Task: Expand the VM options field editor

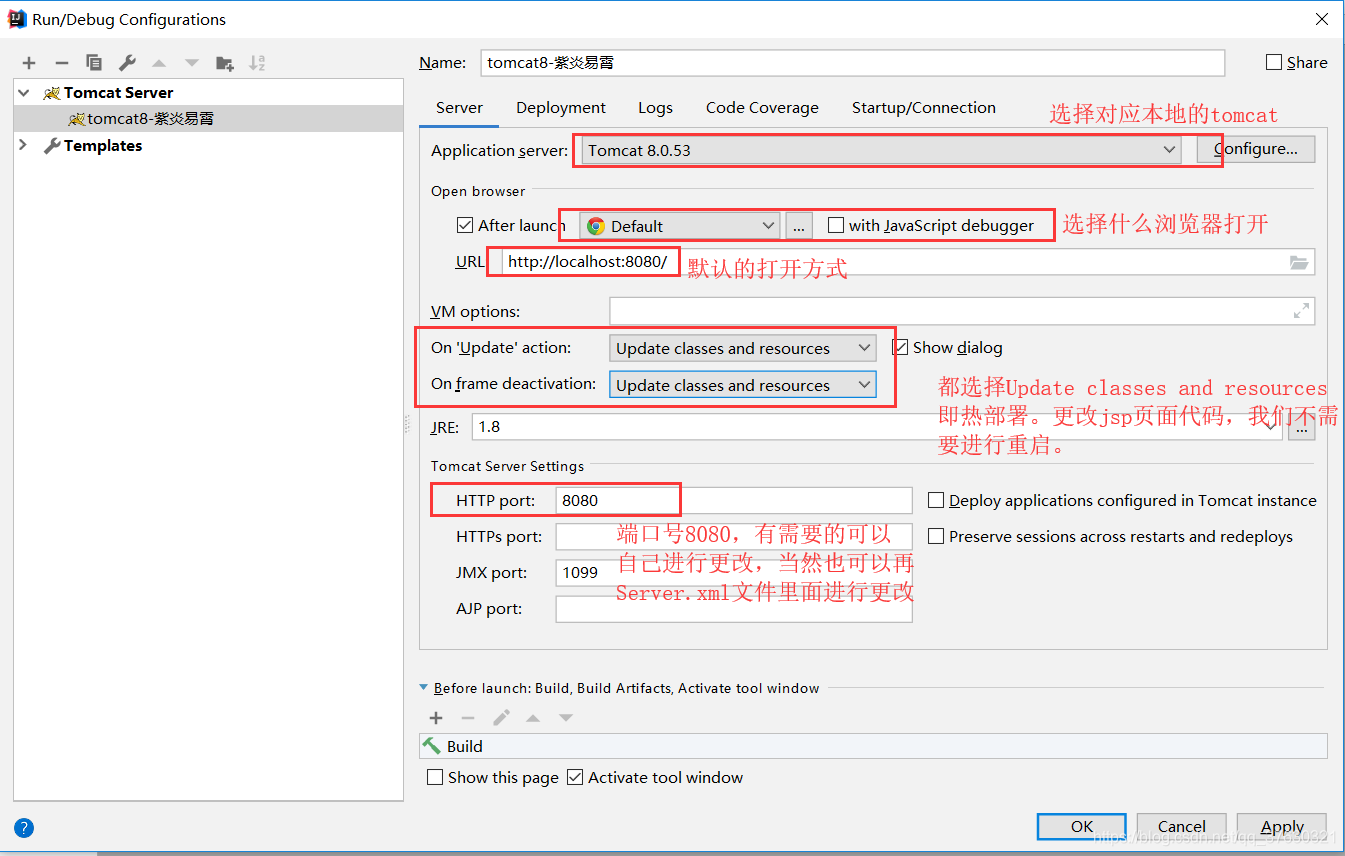Action: [1301, 312]
